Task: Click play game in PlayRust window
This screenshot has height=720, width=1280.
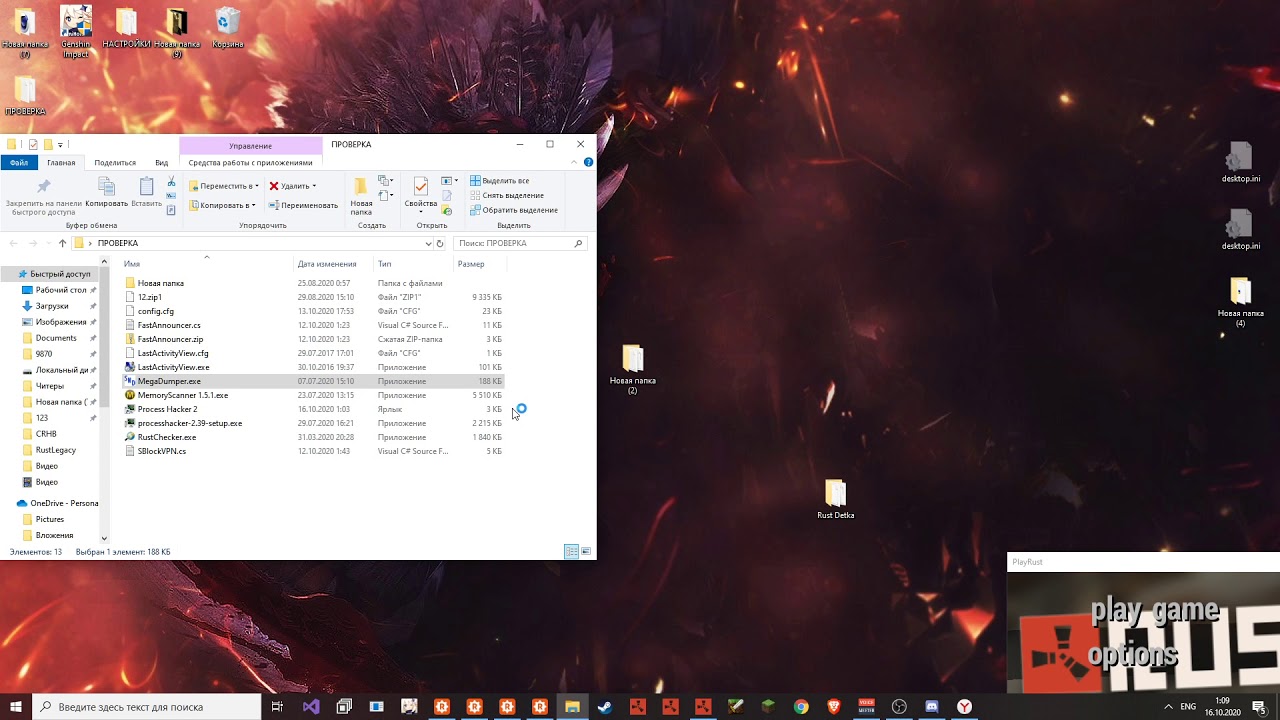Action: tap(1155, 610)
